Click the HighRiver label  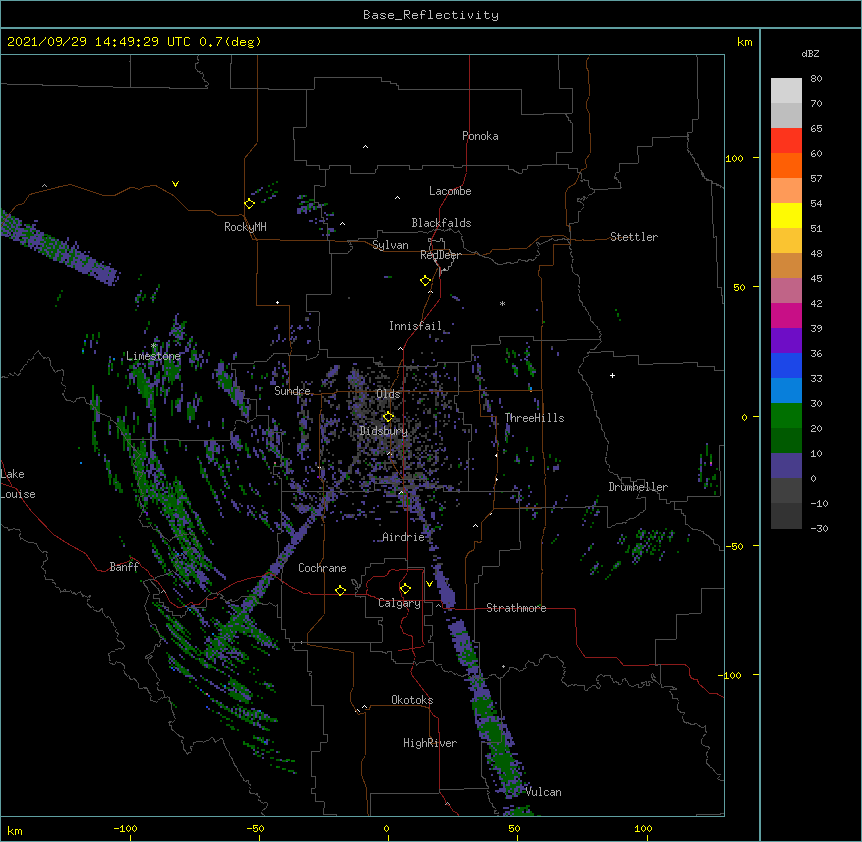tap(430, 743)
